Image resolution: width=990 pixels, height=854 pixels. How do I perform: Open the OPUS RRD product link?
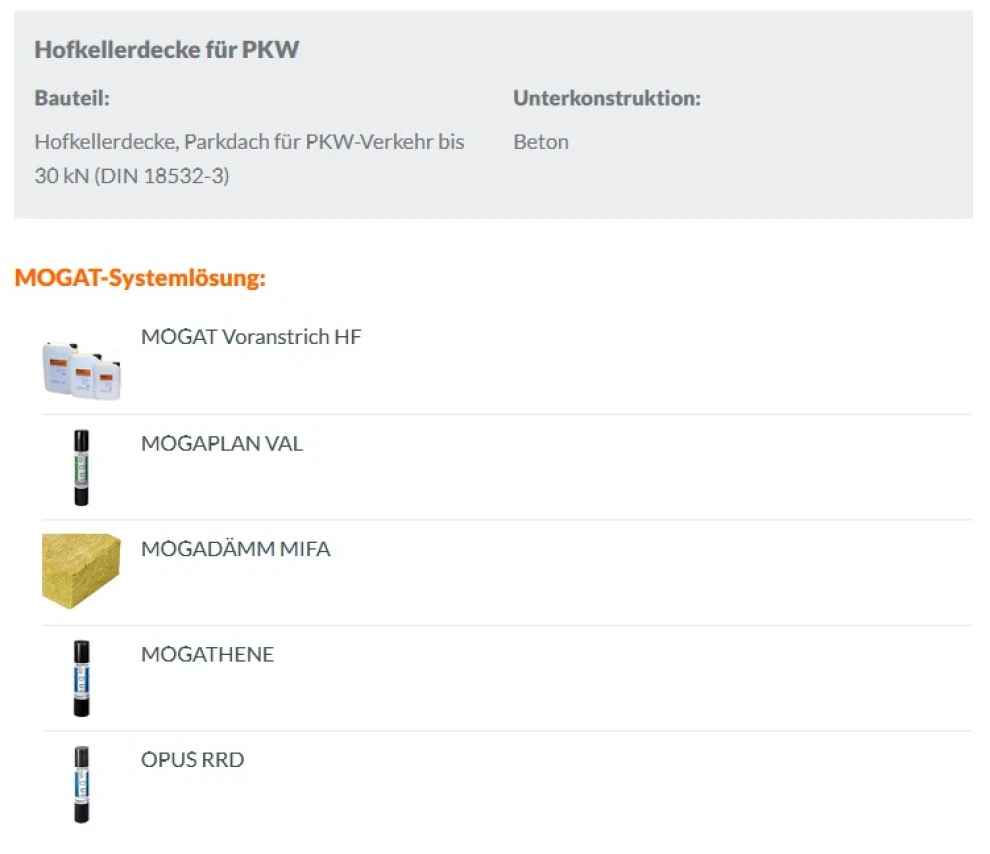[192, 760]
